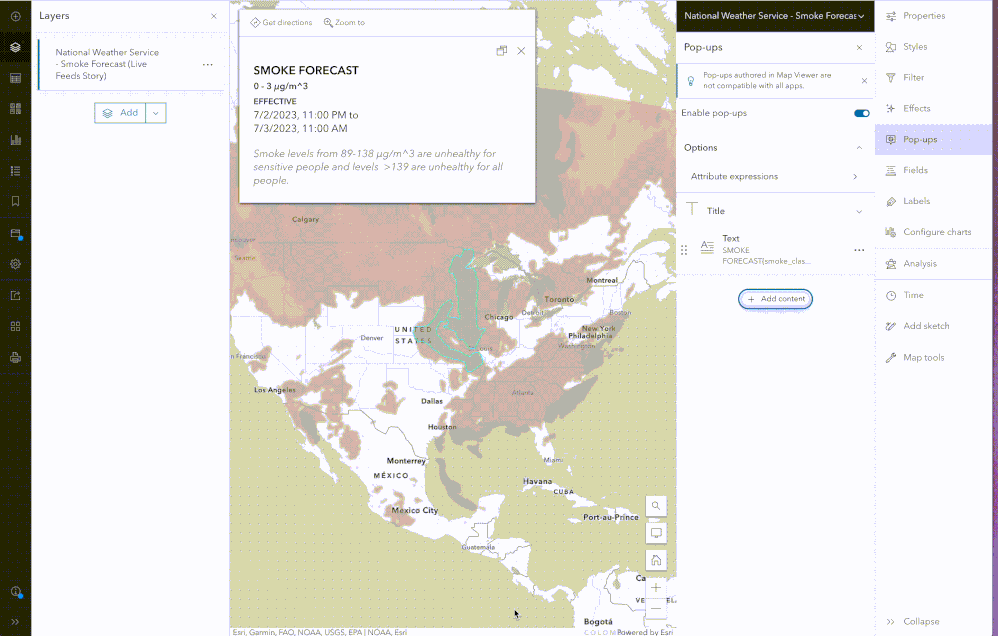Viewport: 998px width, 636px height.
Task: Click the map search magnifier button
Action: [656, 506]
